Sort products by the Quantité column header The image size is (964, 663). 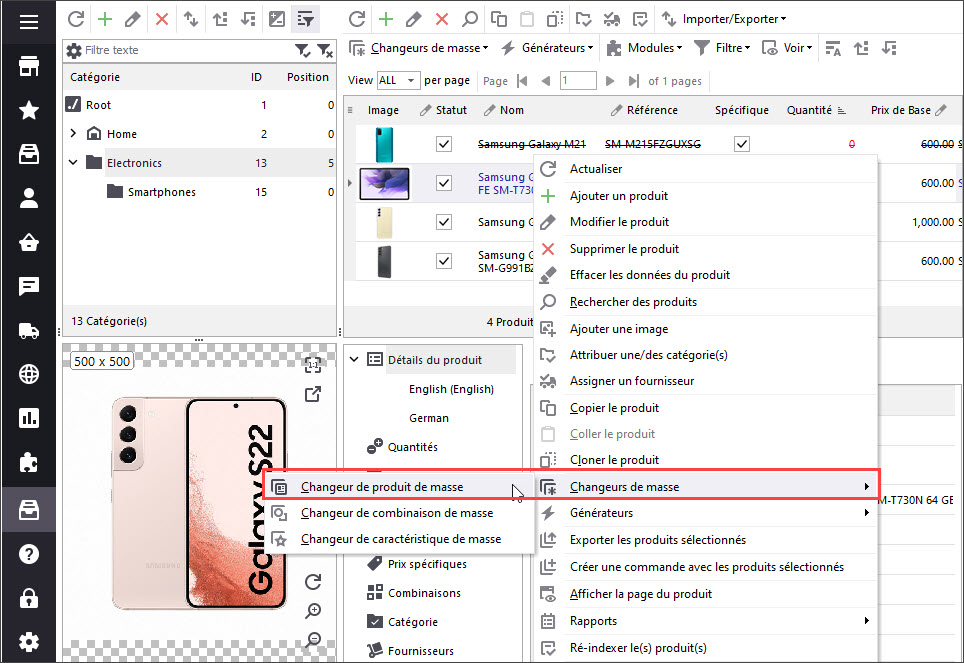(x=816, y=110)
